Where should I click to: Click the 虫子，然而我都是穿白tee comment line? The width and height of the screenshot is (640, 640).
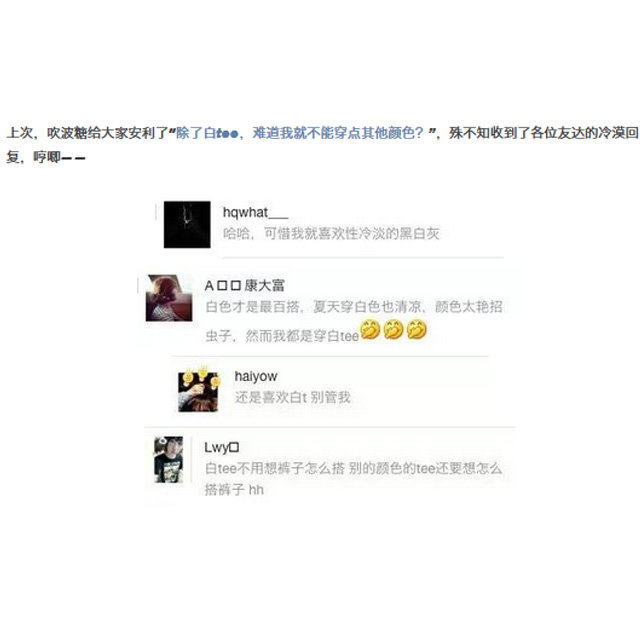282,336
